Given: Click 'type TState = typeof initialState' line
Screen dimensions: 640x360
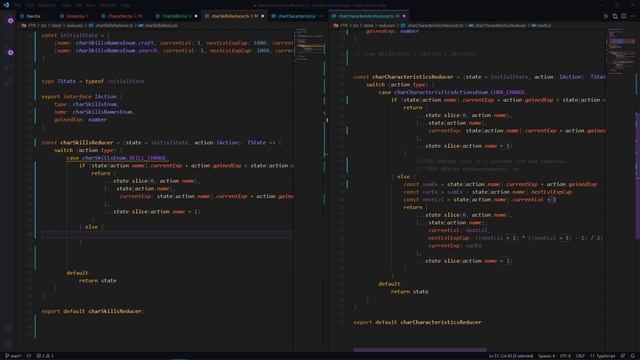Looking at the screenshot, I should [x=93, y=81].
